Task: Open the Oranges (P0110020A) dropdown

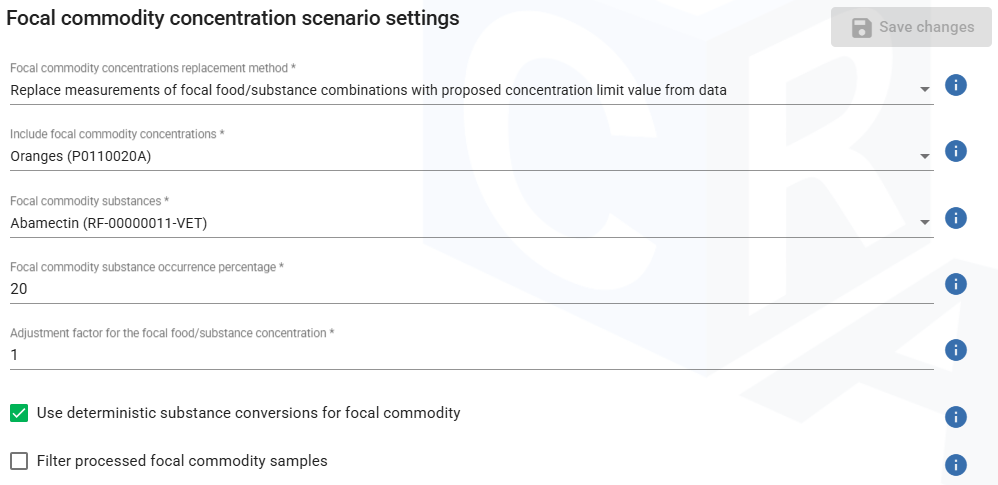Action: point(924,156)
